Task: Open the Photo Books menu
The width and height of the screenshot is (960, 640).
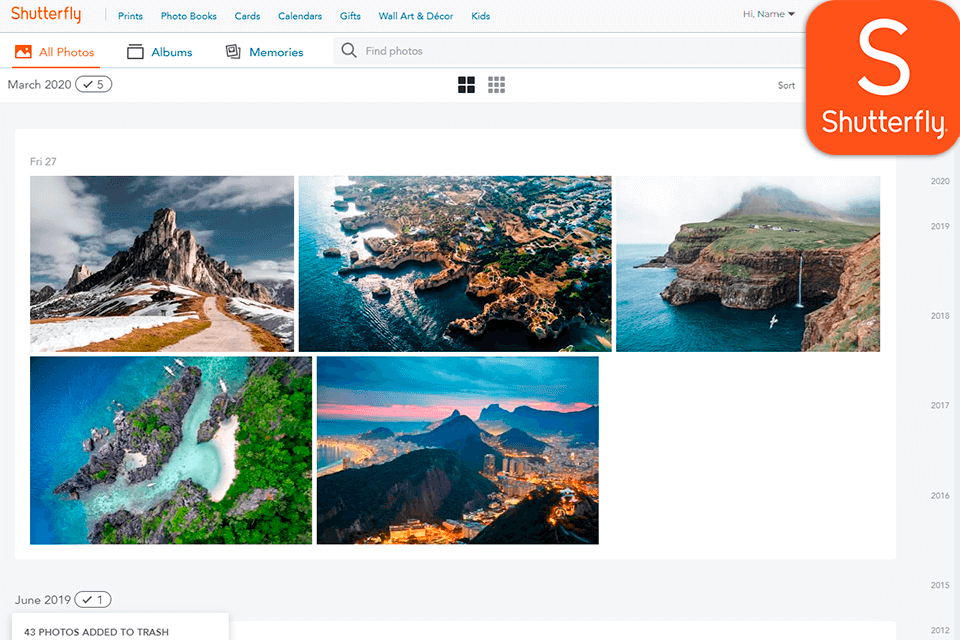Action: click(189, 16)
